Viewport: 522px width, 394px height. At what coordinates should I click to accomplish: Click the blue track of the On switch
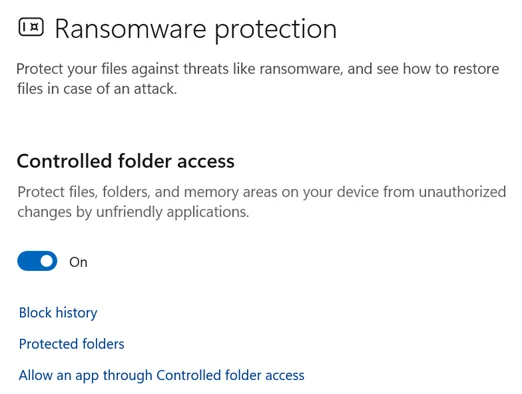pos(28,261)
